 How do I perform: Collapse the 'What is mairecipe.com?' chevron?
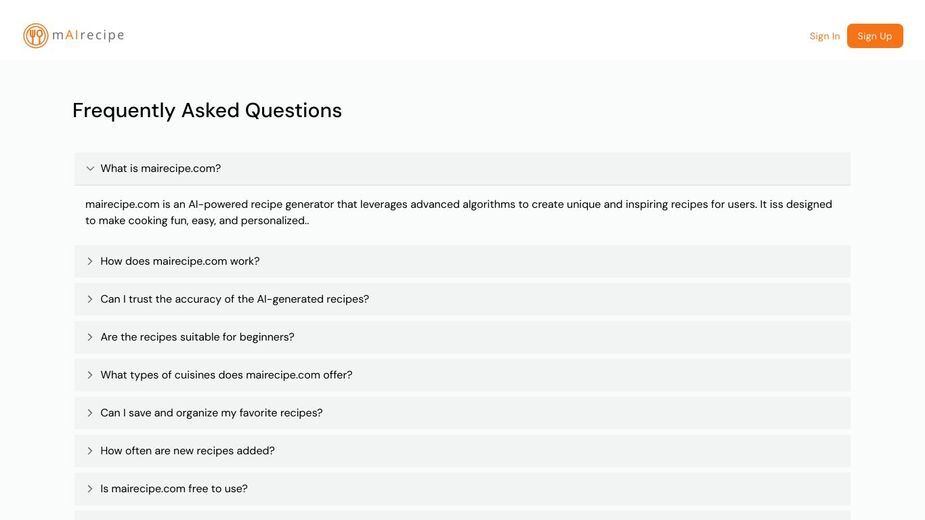click(x=90, y=168)
